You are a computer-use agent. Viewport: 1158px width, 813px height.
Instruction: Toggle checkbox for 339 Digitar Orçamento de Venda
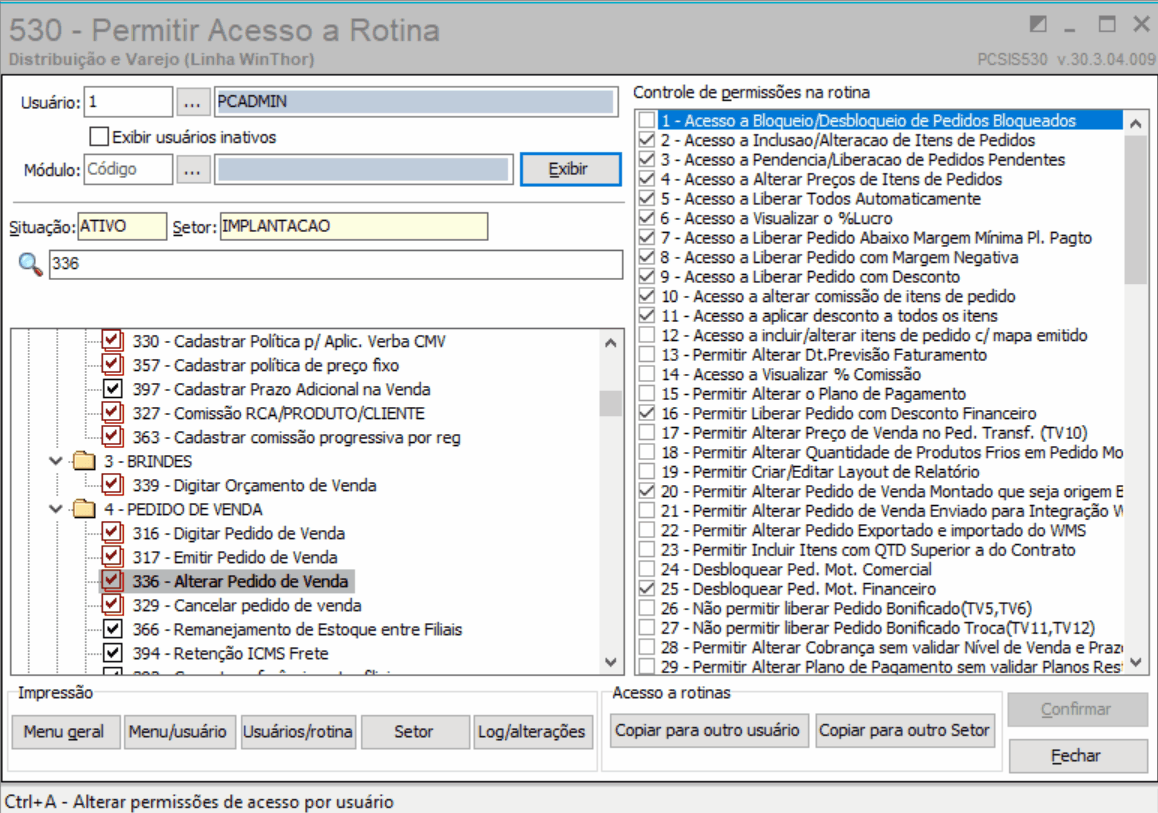(x=112, y=485)
